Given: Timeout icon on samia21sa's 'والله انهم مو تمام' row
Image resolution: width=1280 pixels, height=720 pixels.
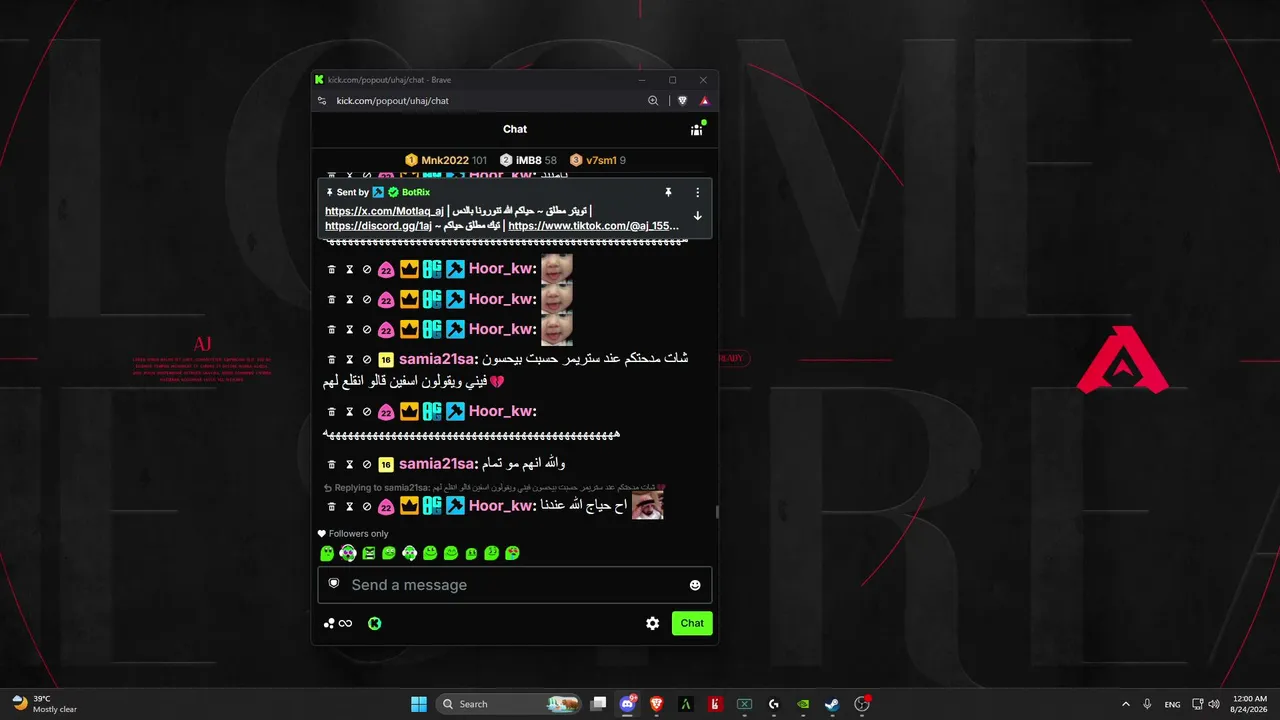Looking at the screenshot, I should 349,464.
